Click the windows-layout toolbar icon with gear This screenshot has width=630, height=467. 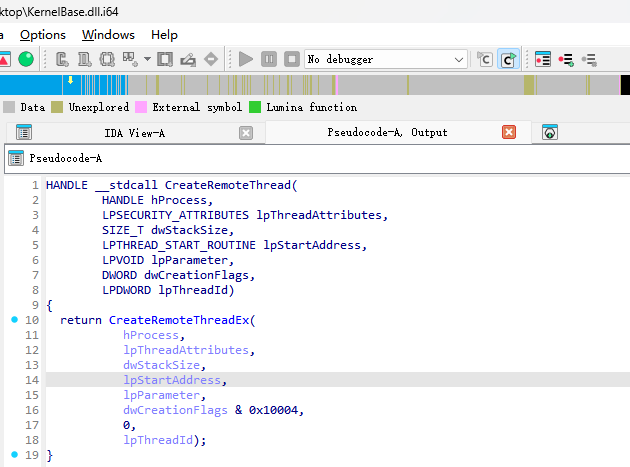click(x=130, y=59)
